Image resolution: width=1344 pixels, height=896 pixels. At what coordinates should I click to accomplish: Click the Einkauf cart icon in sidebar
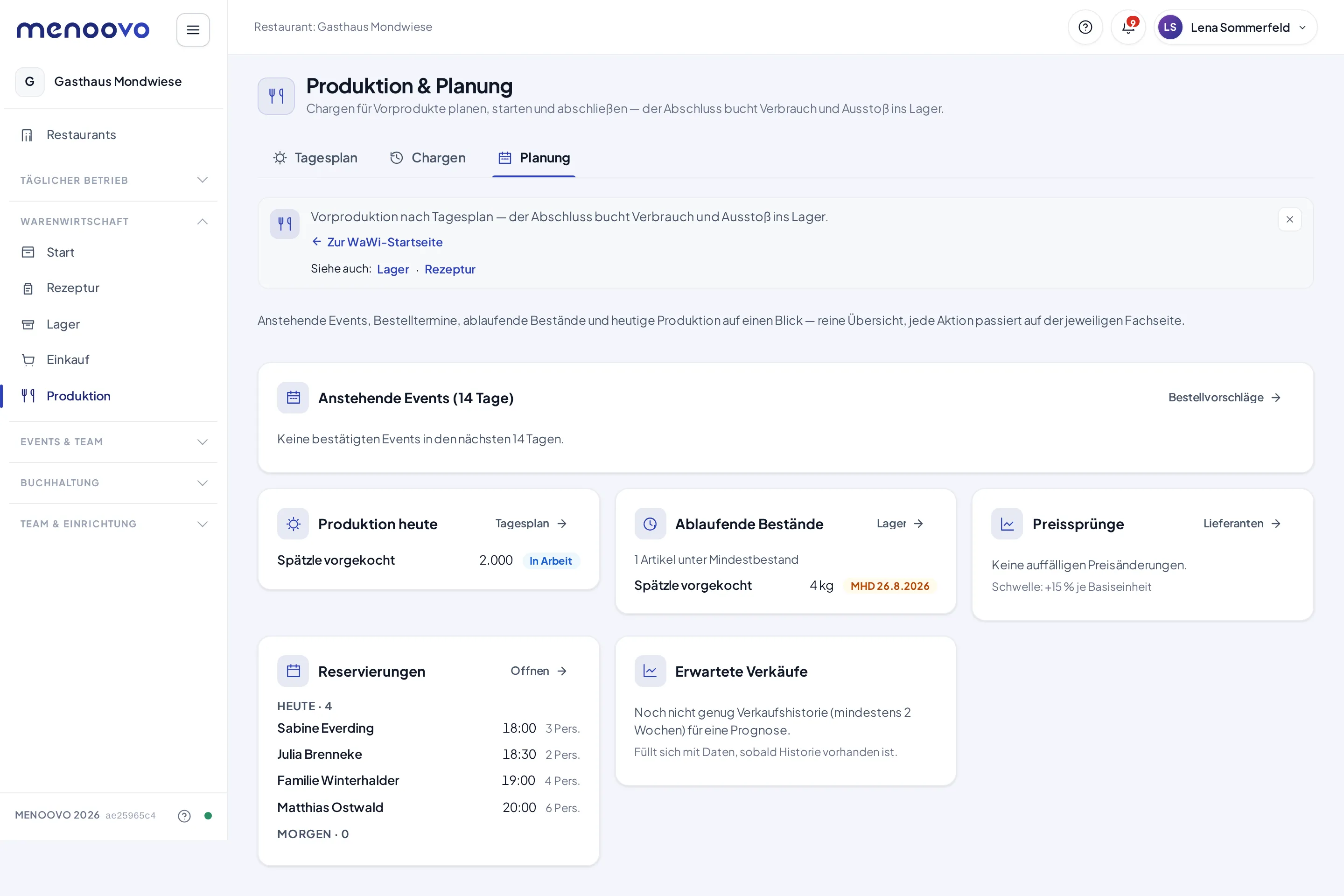pos(28,359)
